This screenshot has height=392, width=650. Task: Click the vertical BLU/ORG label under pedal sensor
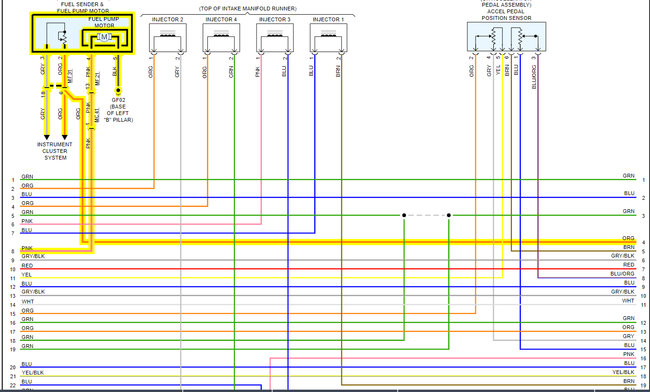[534, 77]
